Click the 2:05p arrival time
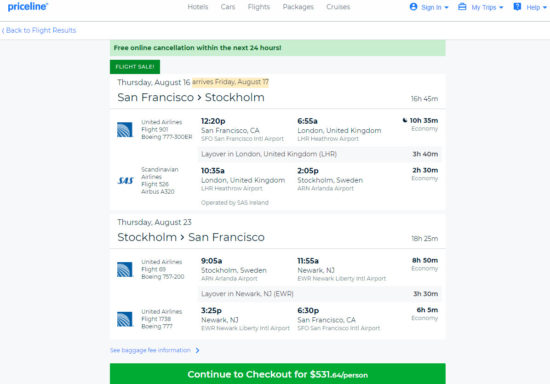 (x=308, y=171)
